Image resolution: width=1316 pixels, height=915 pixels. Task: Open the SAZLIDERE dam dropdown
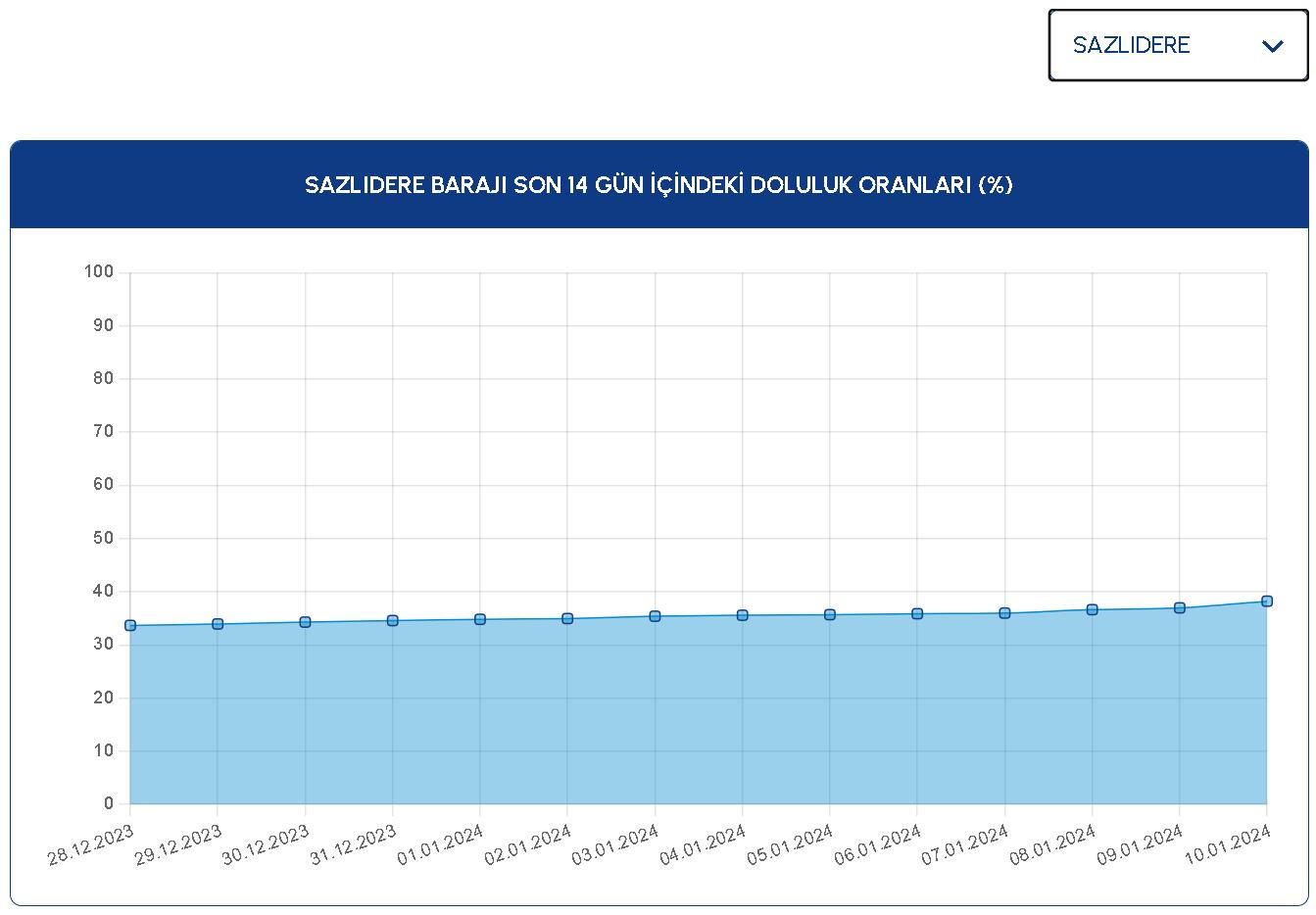point(1176,45)
